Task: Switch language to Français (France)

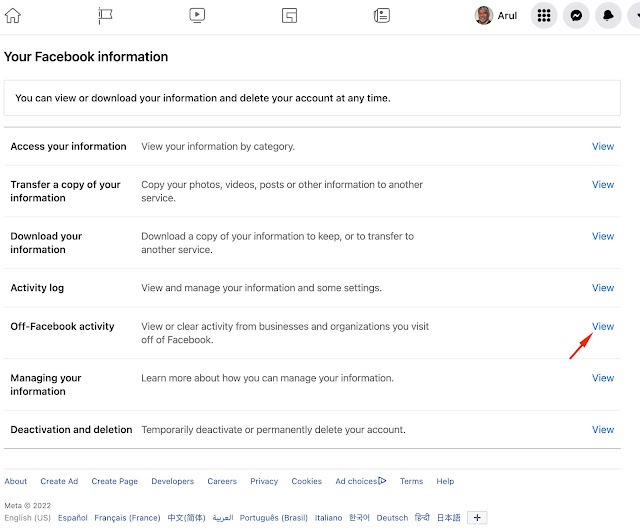Action: (x=127, y=518)
